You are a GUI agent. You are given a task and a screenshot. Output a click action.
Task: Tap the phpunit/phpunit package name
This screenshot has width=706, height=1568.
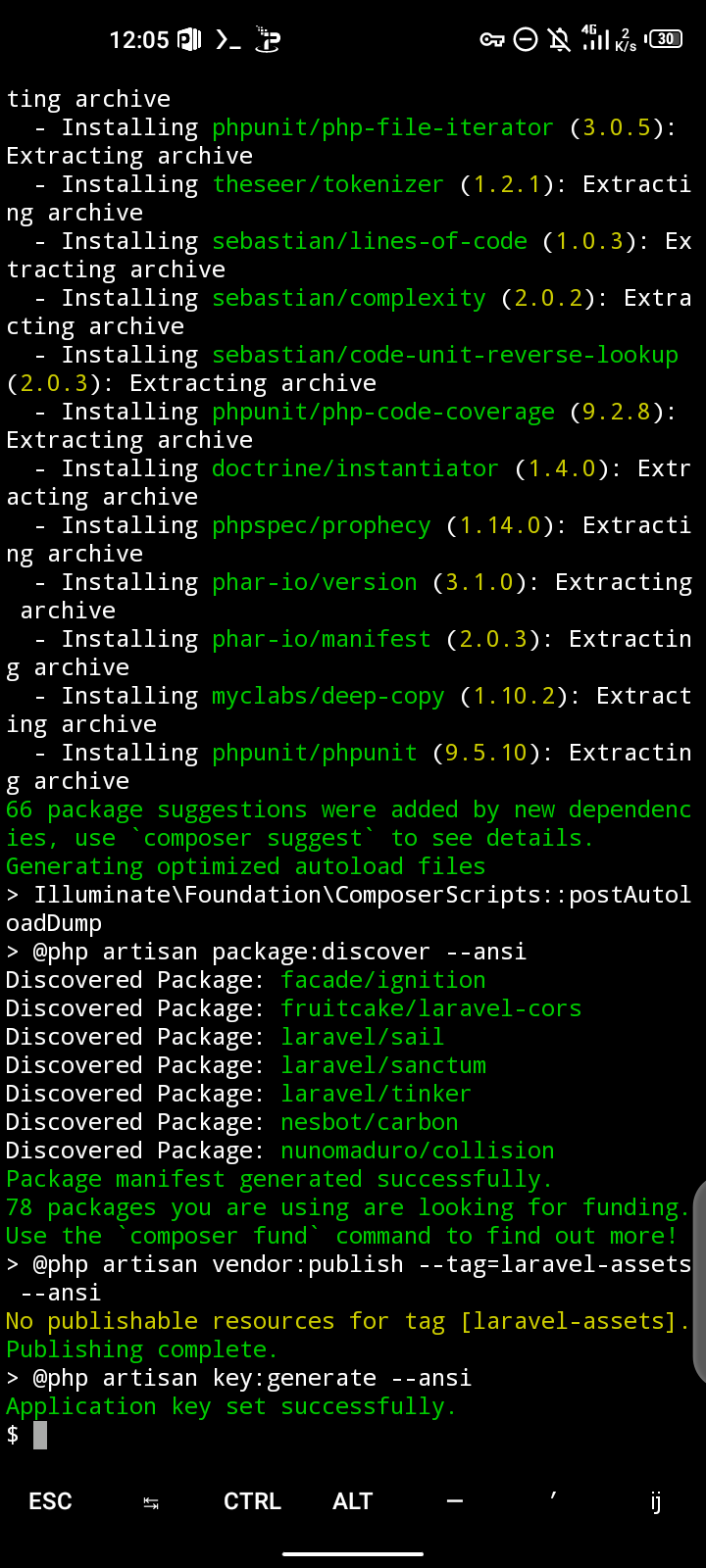[315, 753]
